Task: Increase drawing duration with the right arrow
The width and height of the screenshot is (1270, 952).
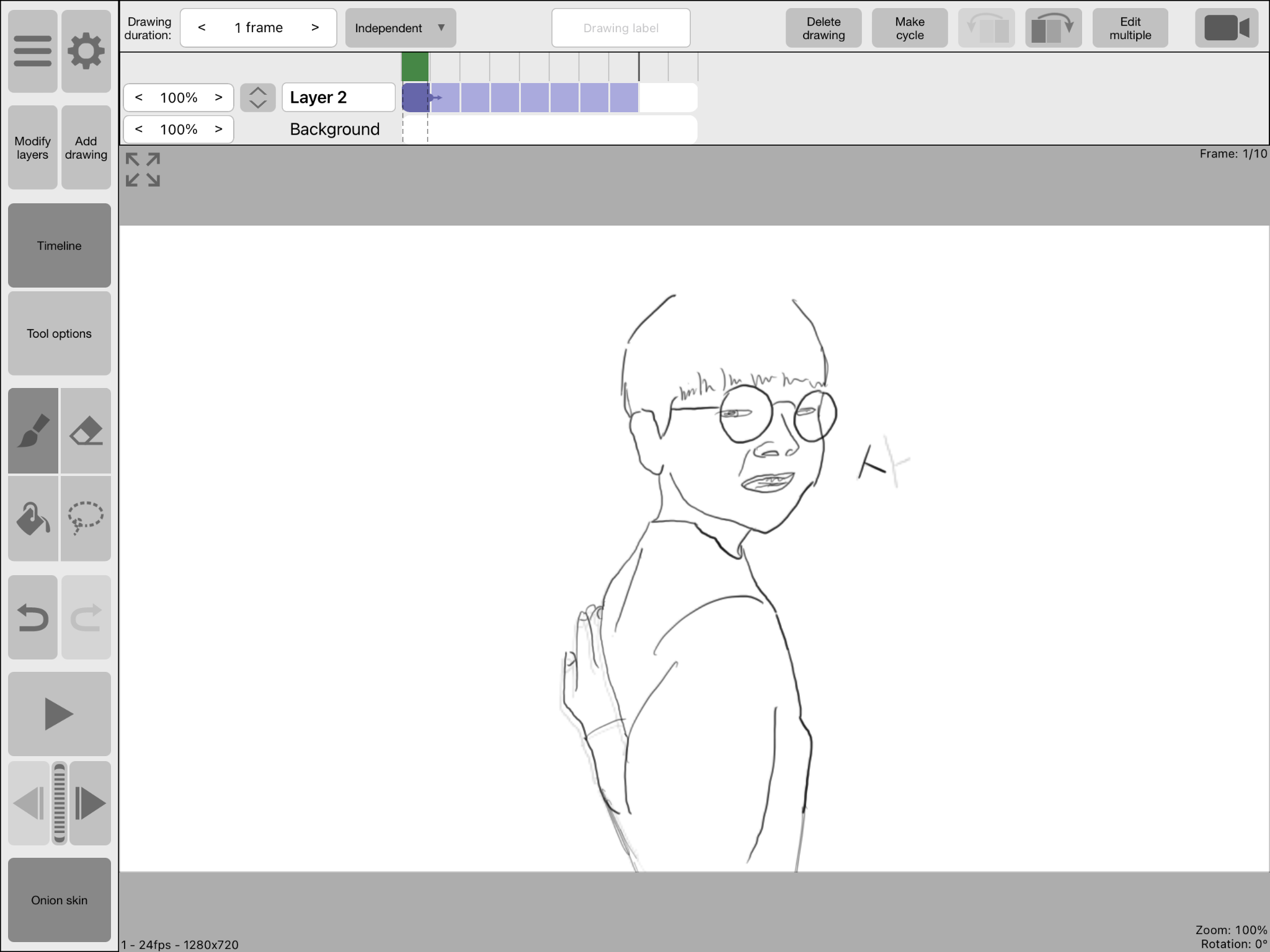Action: 315,28
